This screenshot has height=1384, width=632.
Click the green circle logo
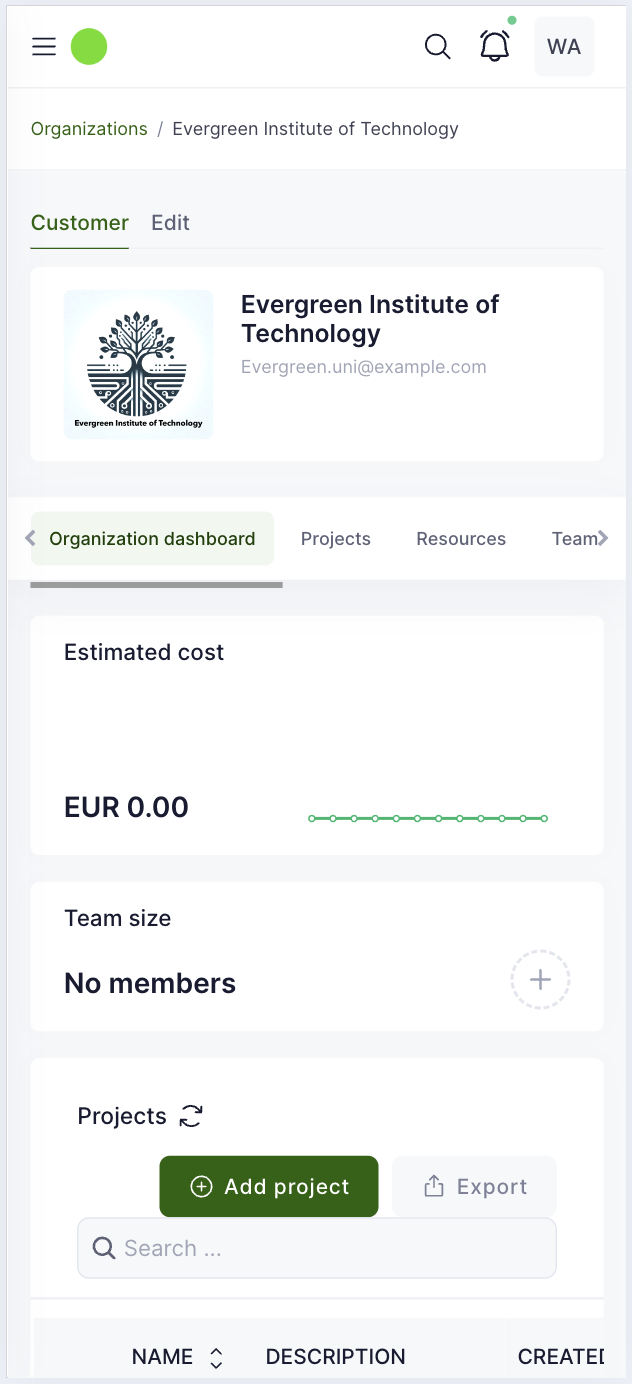[x=89, y=47]
